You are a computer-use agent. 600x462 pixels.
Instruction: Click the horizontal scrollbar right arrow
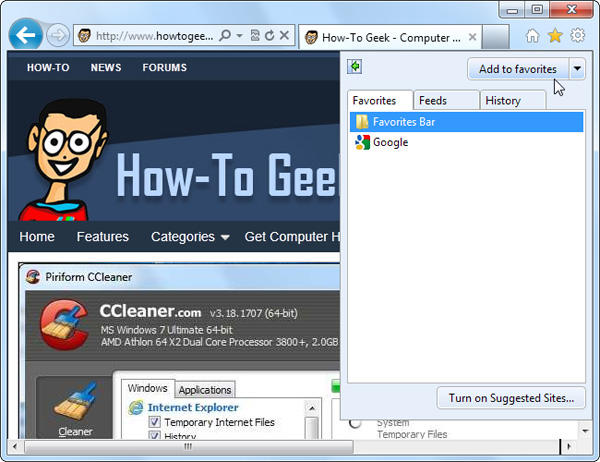tap(569, 446)
